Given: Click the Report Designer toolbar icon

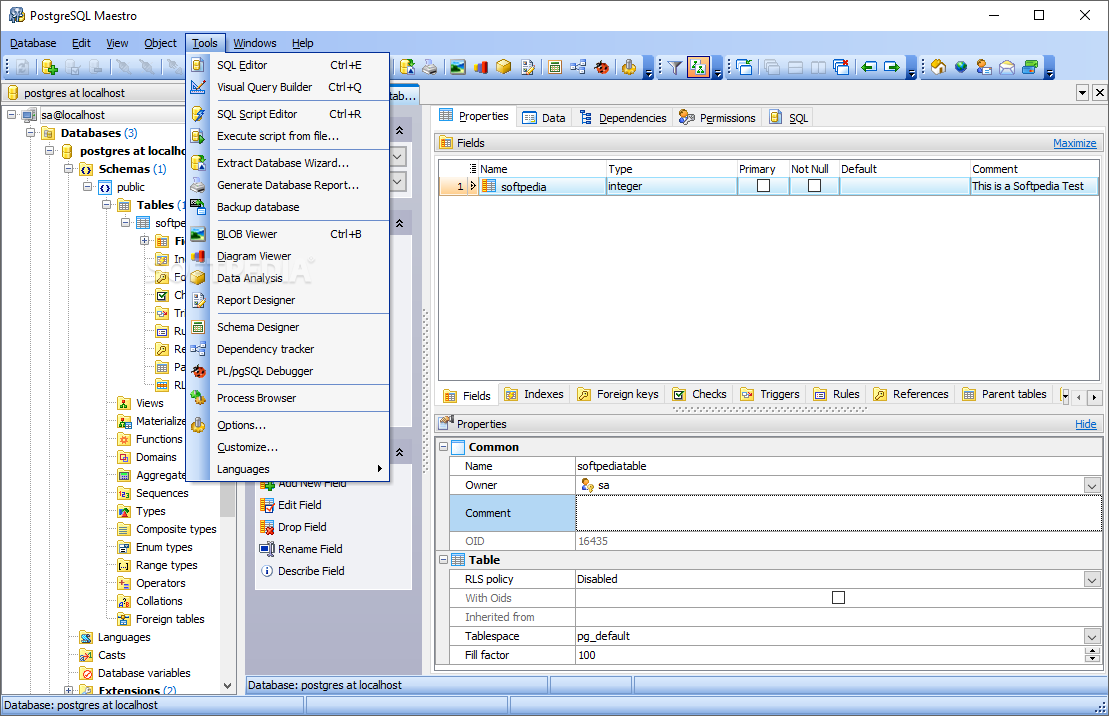Looking at the screenshot, I should point(528,67).
